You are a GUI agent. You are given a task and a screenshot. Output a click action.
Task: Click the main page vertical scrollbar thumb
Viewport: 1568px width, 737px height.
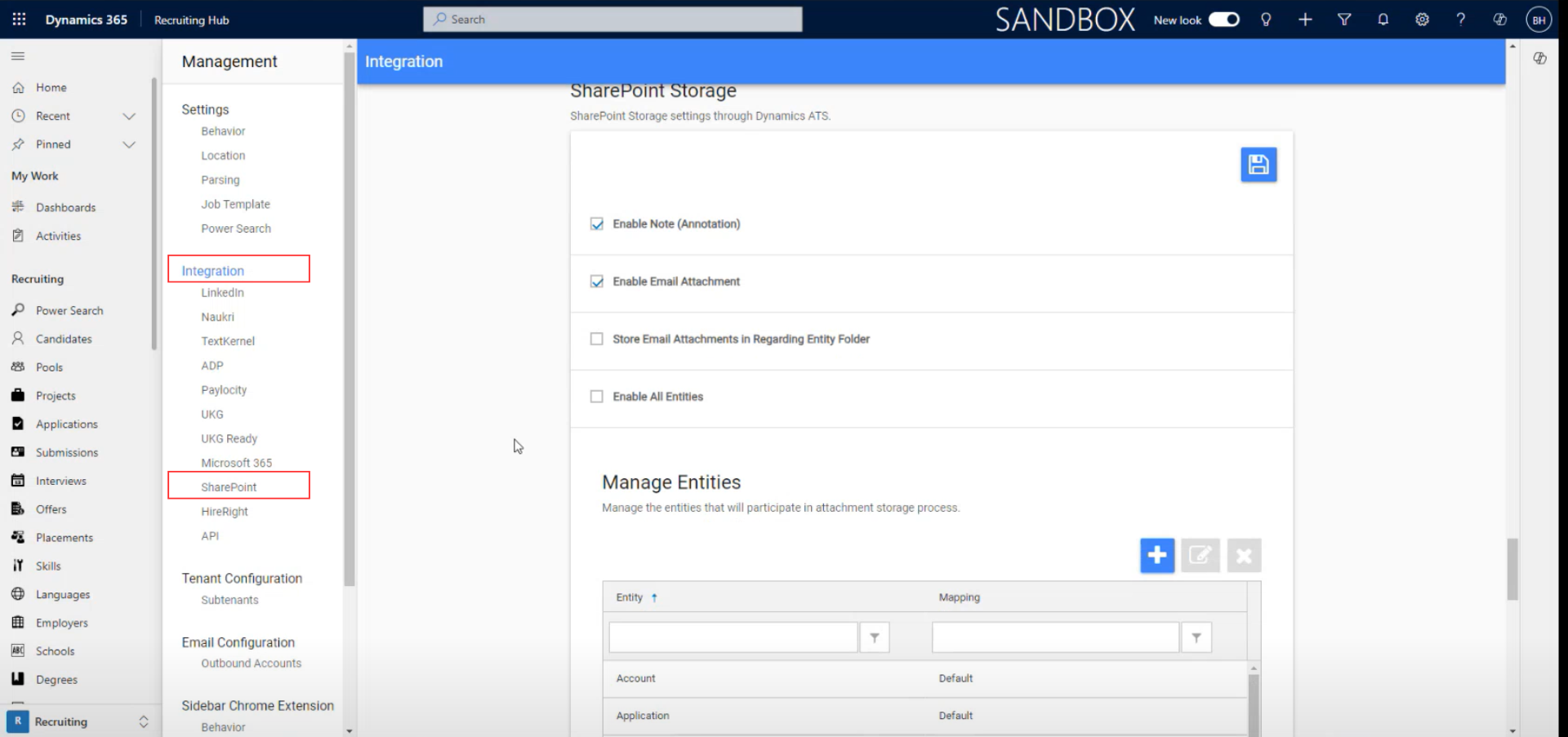tap(1512, 569)
